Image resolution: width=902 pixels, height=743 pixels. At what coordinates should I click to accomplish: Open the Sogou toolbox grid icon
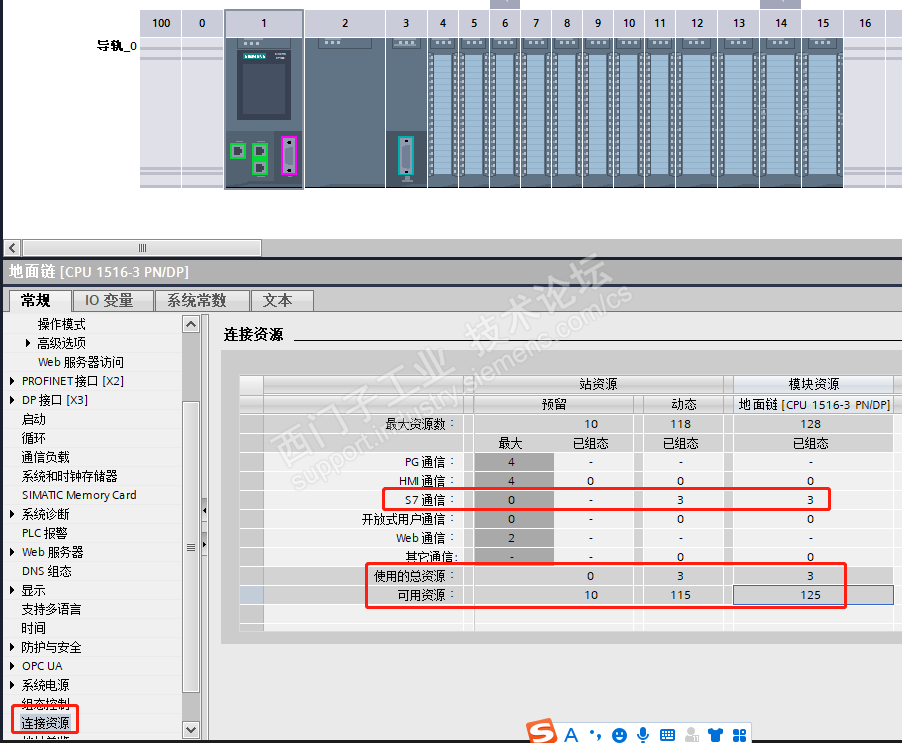739,734
